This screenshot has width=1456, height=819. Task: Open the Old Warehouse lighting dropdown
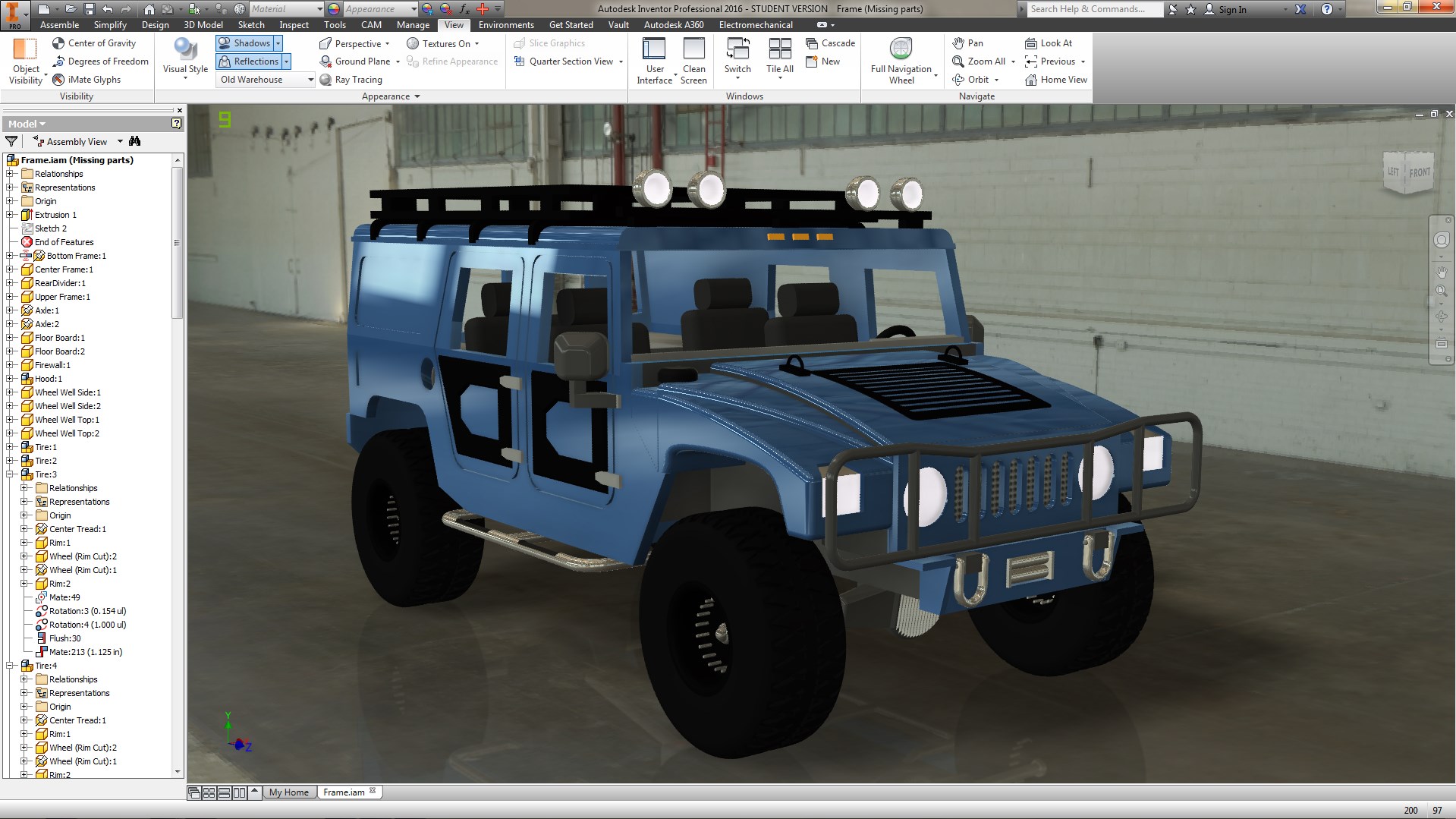pyautogui.click(x=266, y=80)
